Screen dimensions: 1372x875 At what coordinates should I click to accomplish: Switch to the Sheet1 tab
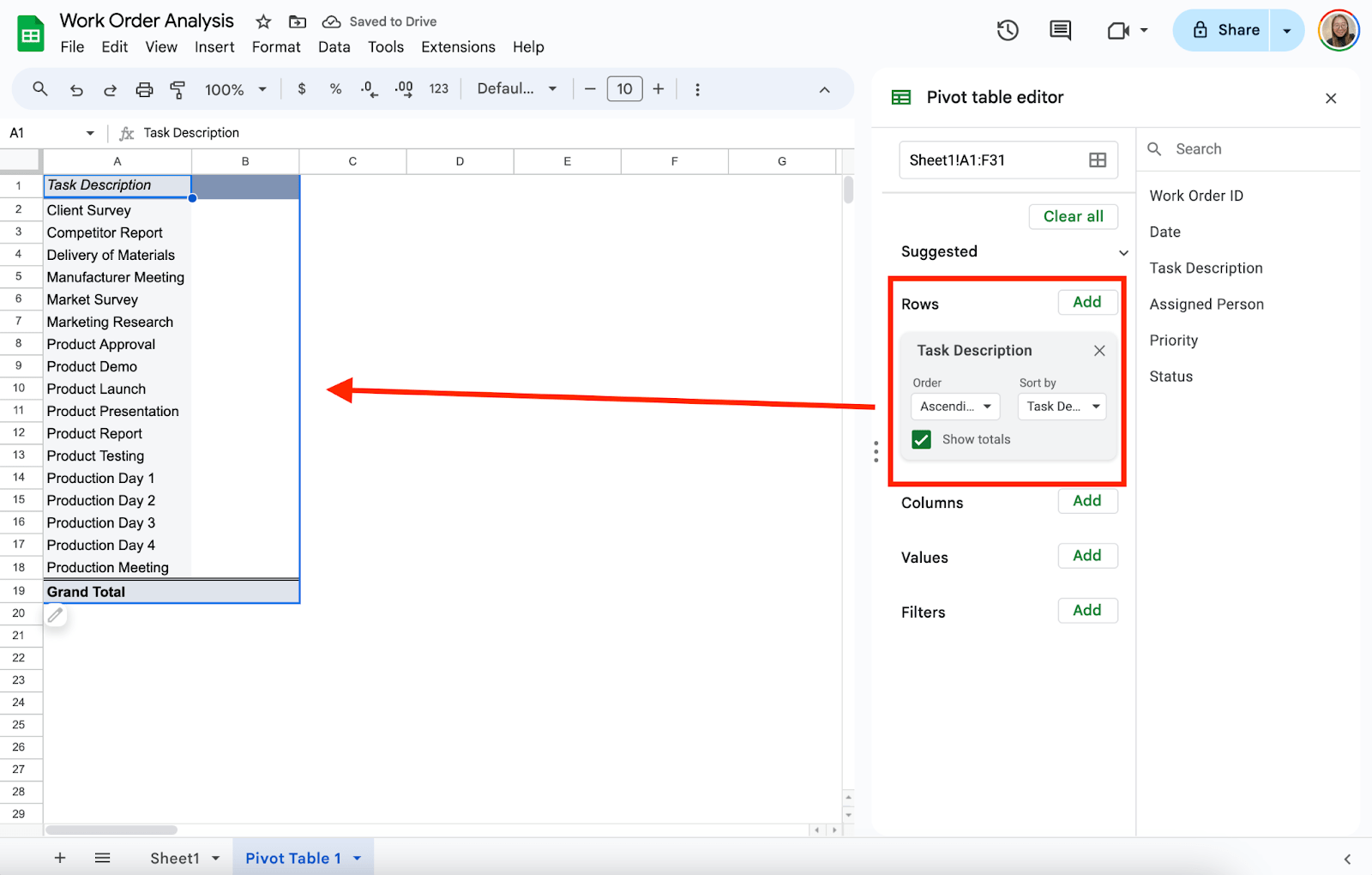(175, 858)
